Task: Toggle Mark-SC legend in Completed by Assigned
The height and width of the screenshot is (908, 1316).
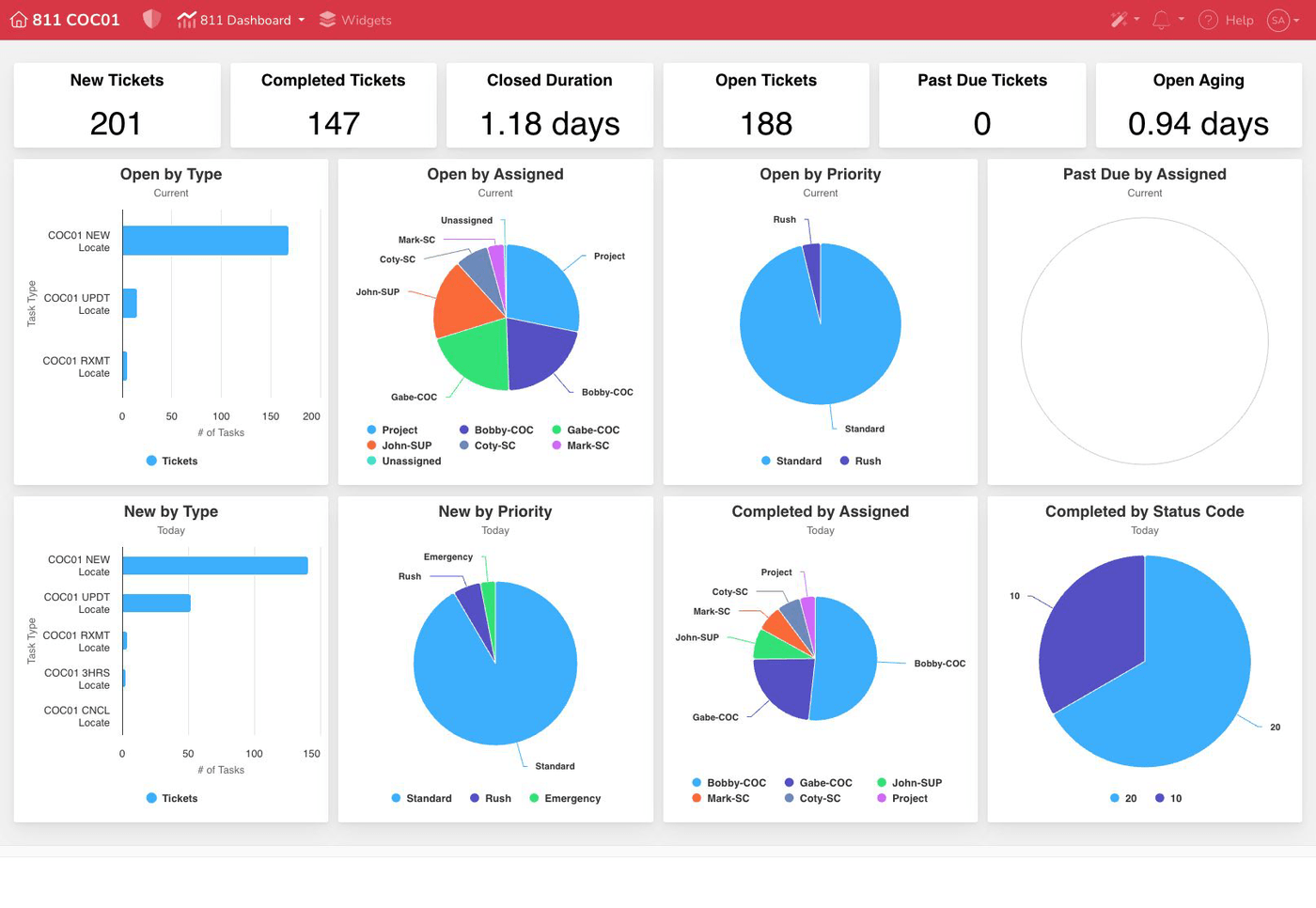Action: coord(720,798)
